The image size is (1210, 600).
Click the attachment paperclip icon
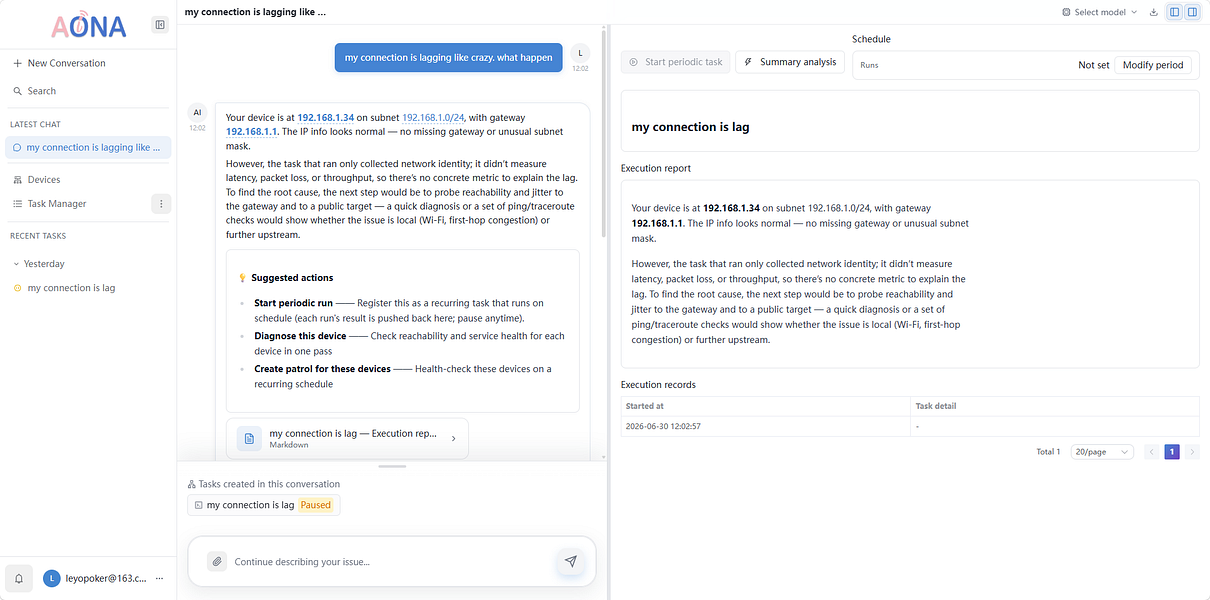pos(217,562)
